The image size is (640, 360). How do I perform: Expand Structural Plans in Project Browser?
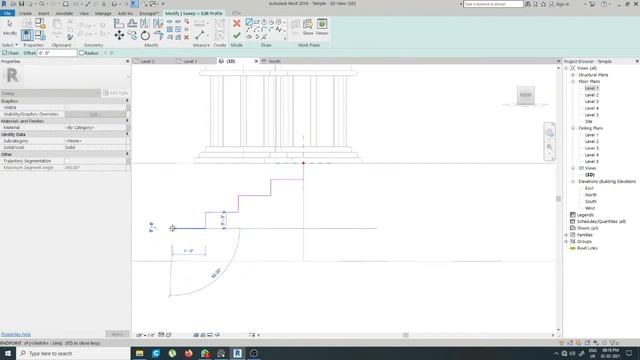point(573,75)
